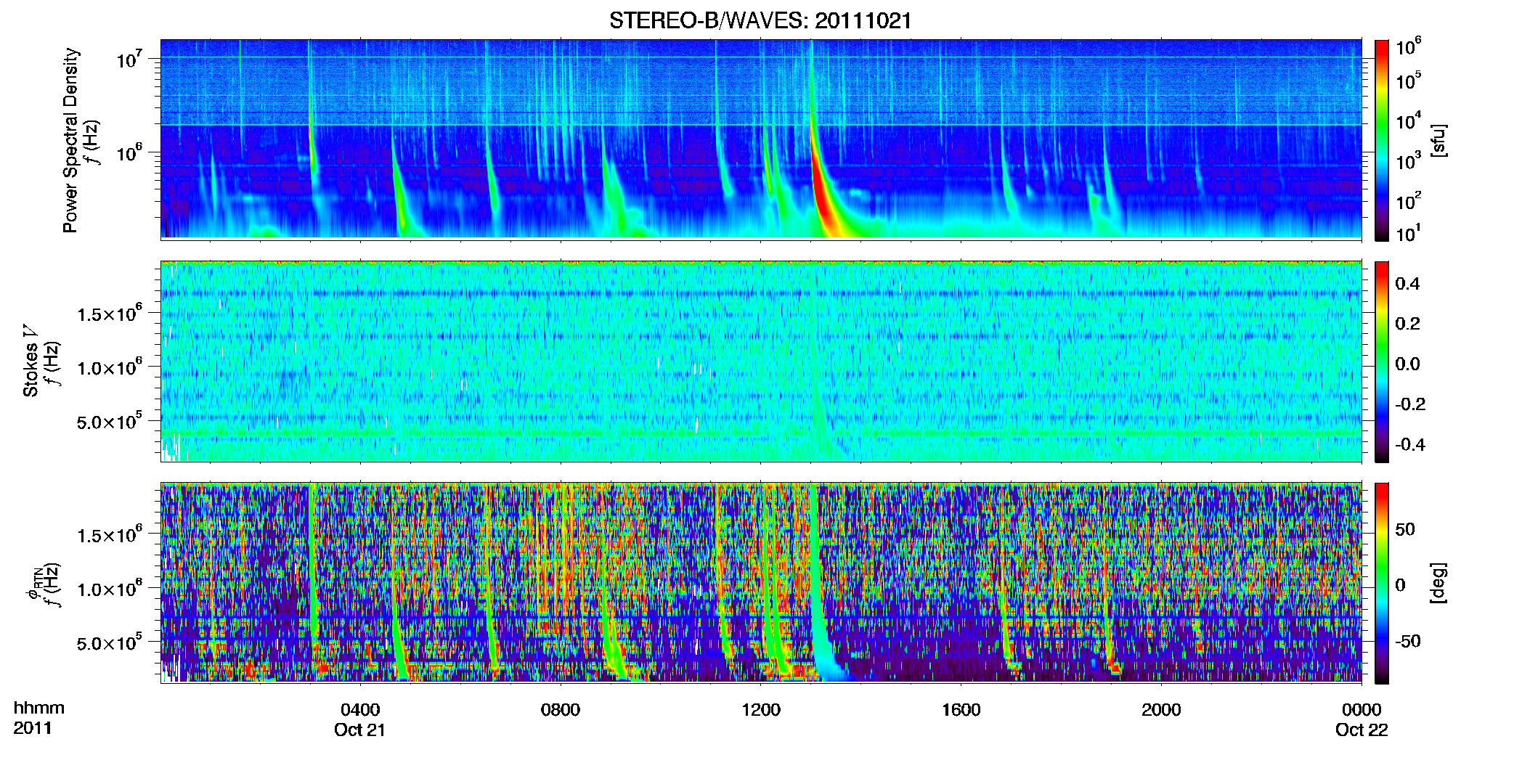Click inside the Power Spectral Density spectrogram

(761, 139)
